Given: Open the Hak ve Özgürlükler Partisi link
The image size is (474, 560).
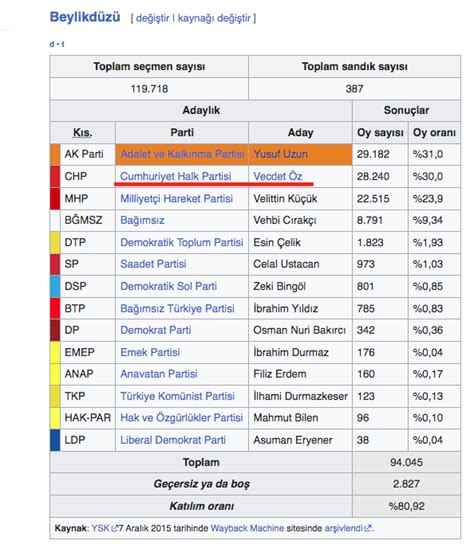Looking at the screenshot, I should [181, 418].
